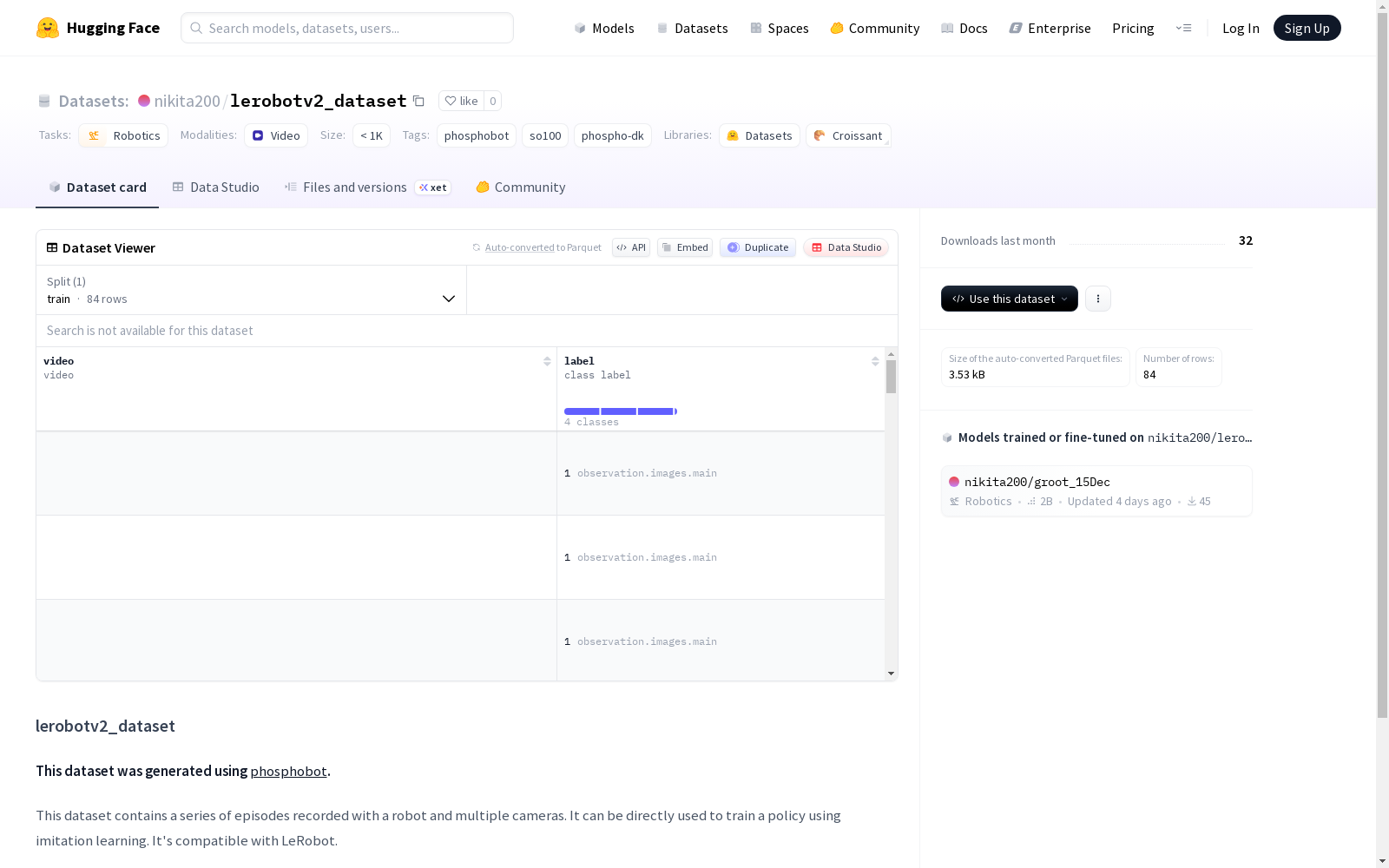The height and width of the screenshot is (868, 1389).
Task: Click the lerobotv2_dataset title link
Action: [319, 101]
